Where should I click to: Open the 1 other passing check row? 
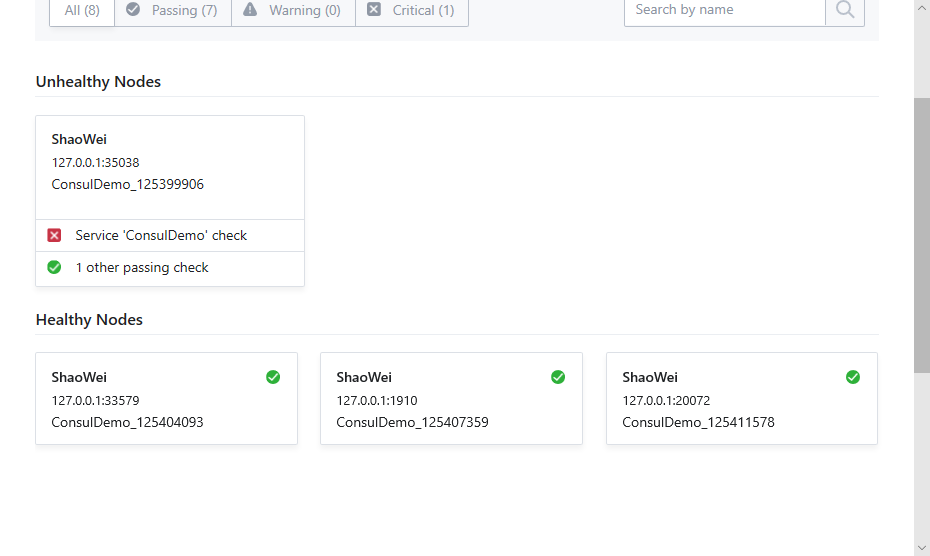click(x=142, y=267)
